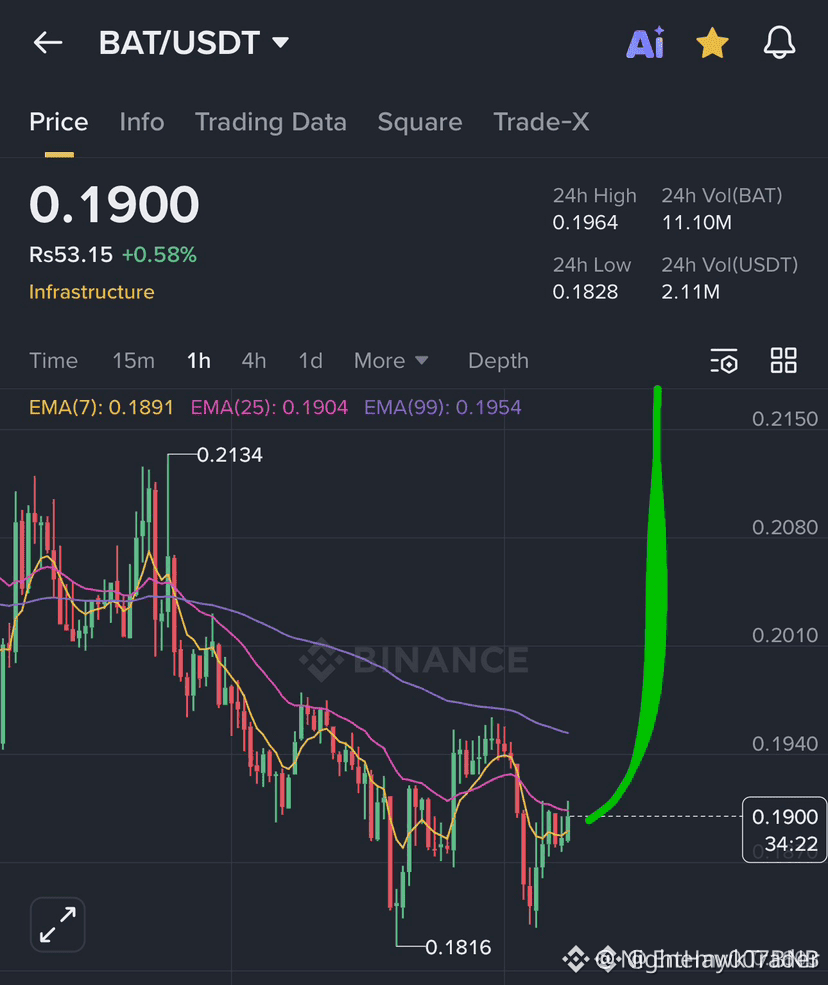Open the Square tab
Screen dimensions: 828x985
[419, 122]
